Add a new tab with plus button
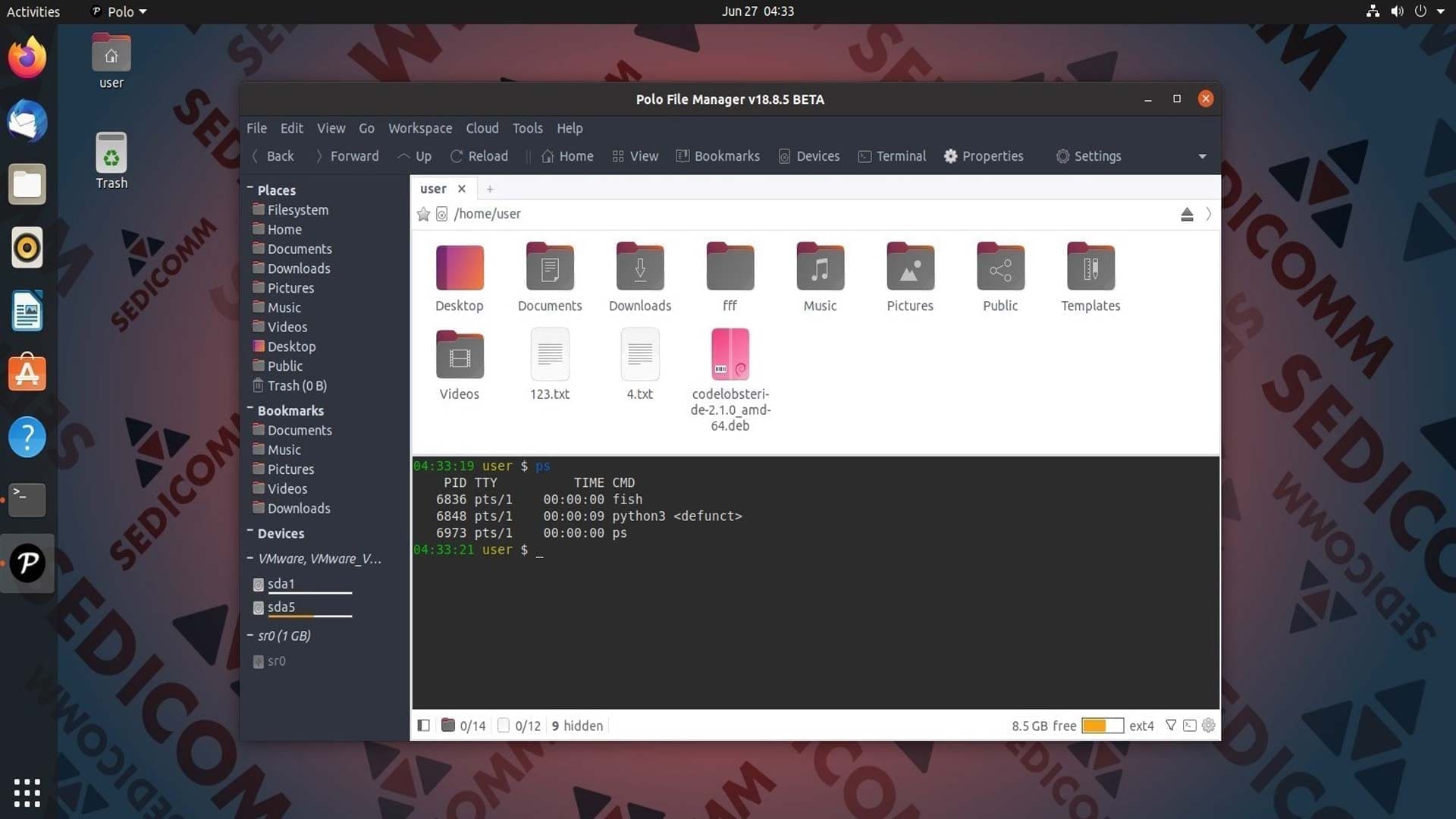 [x=490, y=189]
